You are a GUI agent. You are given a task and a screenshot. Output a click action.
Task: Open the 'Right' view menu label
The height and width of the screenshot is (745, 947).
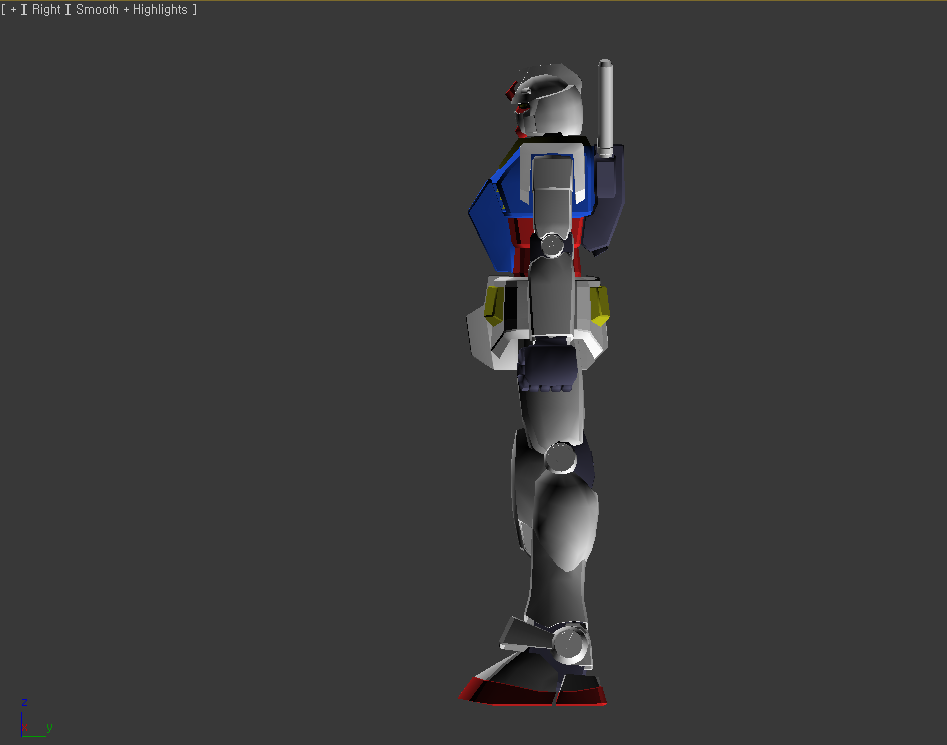point(46,10)
